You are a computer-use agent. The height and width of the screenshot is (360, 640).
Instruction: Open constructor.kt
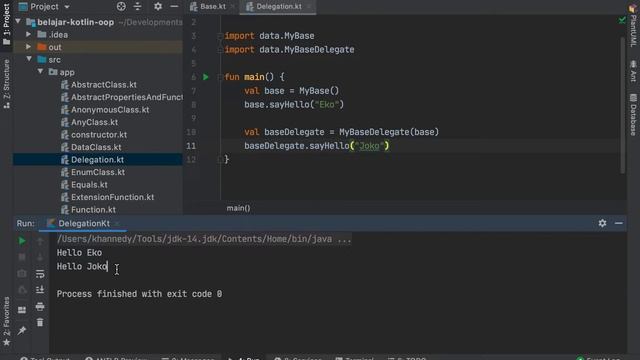(99, 135)
